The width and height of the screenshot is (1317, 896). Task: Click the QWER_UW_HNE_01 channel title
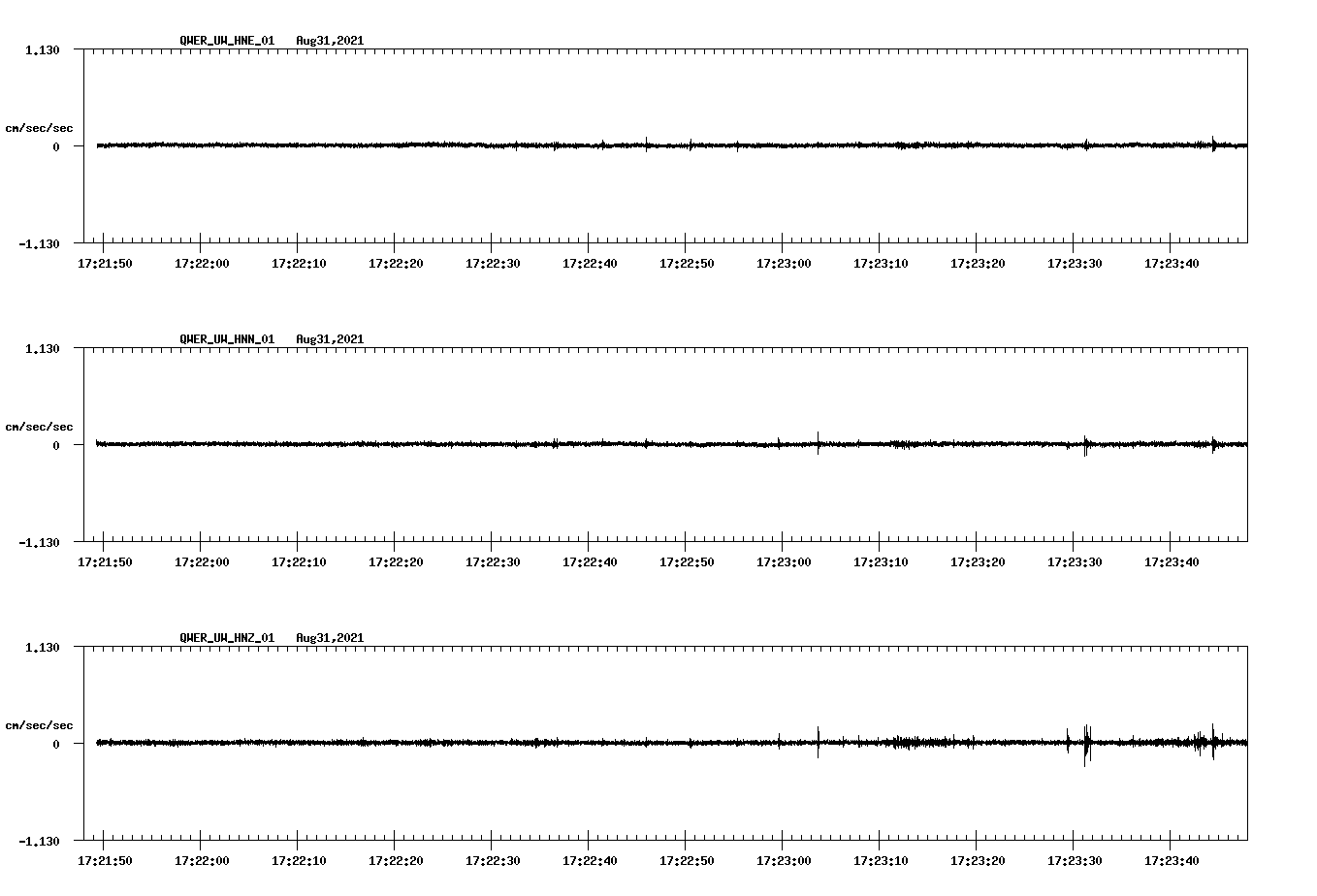pyautogui.click(x=227, y=41)
